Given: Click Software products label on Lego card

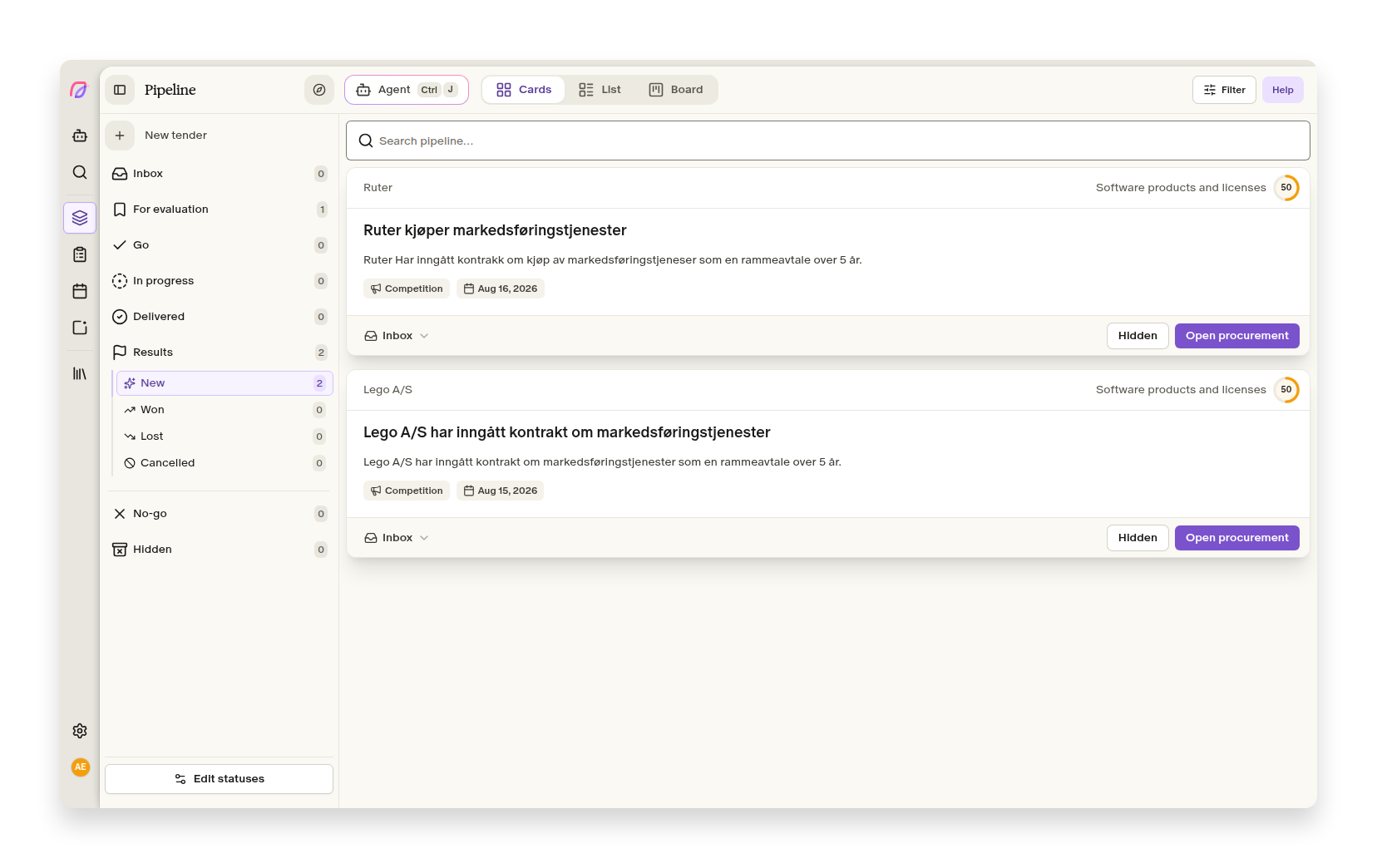Looking at the screenshot, I should (1181, 390).
